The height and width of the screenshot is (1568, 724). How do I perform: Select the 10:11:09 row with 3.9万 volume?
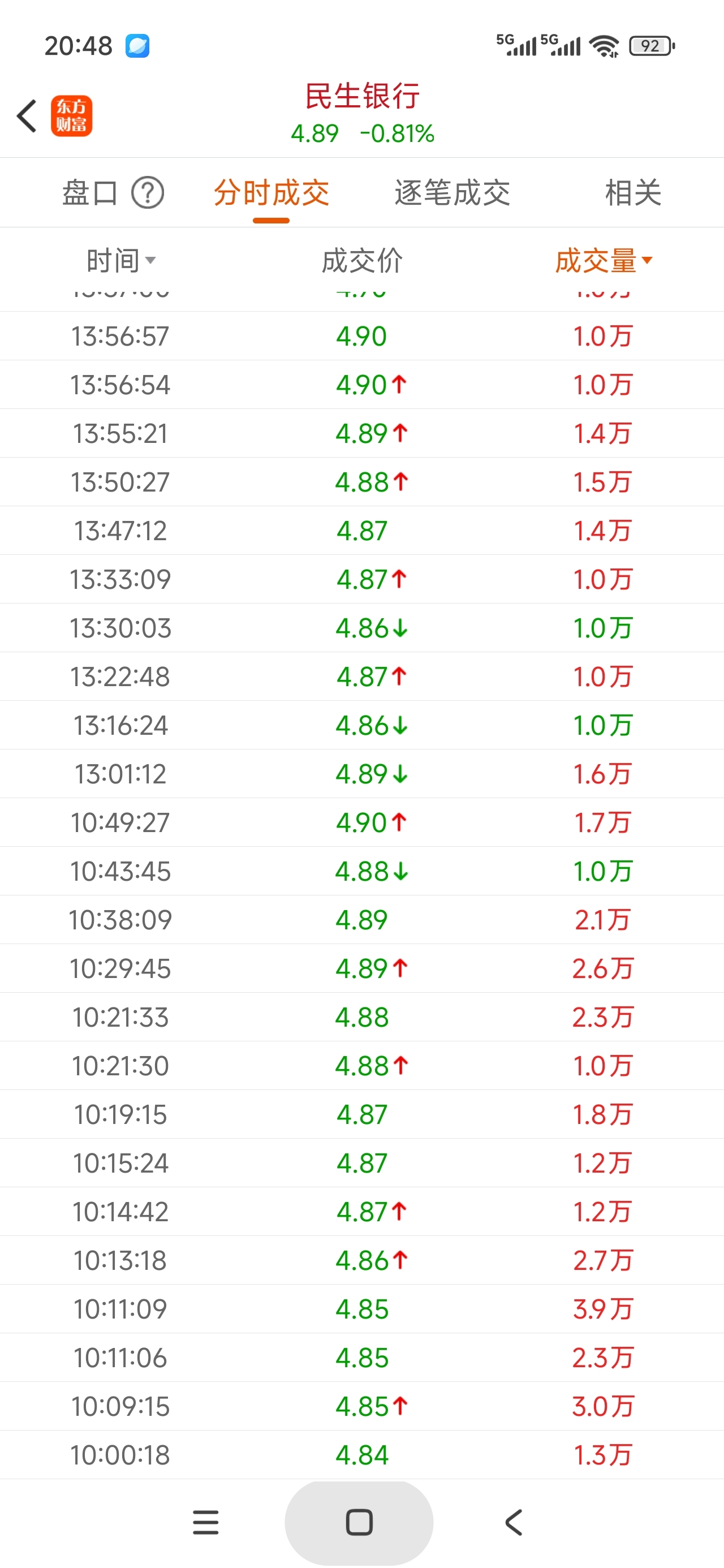[361, 1309]
